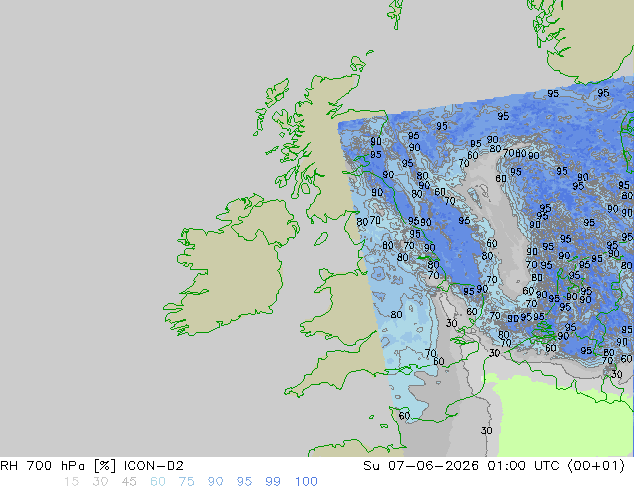634x490 pixels.
Task: Click the Ireland landmass on the map
Action: 230,267
